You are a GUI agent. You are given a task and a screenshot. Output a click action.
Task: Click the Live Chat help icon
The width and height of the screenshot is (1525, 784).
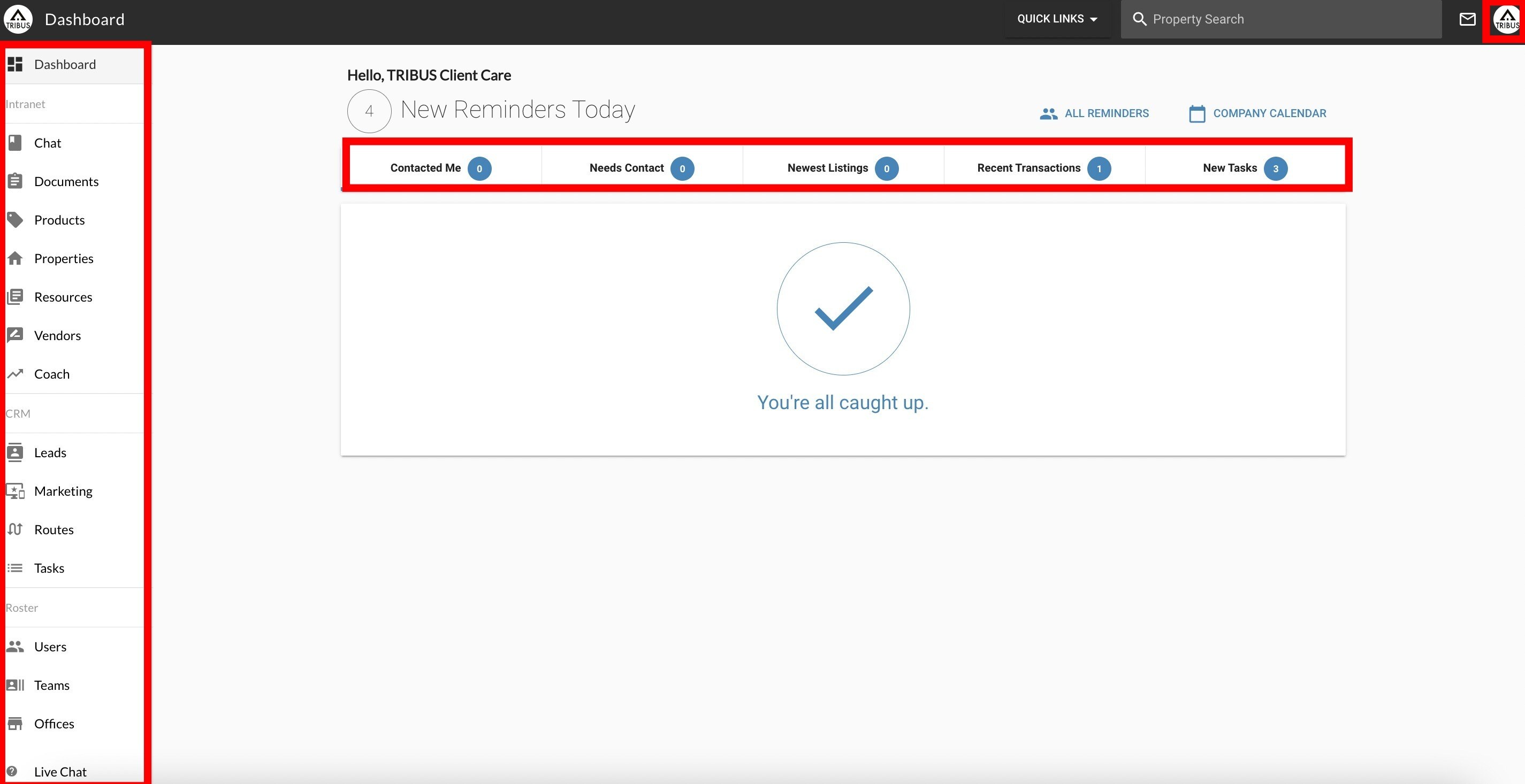12,771
